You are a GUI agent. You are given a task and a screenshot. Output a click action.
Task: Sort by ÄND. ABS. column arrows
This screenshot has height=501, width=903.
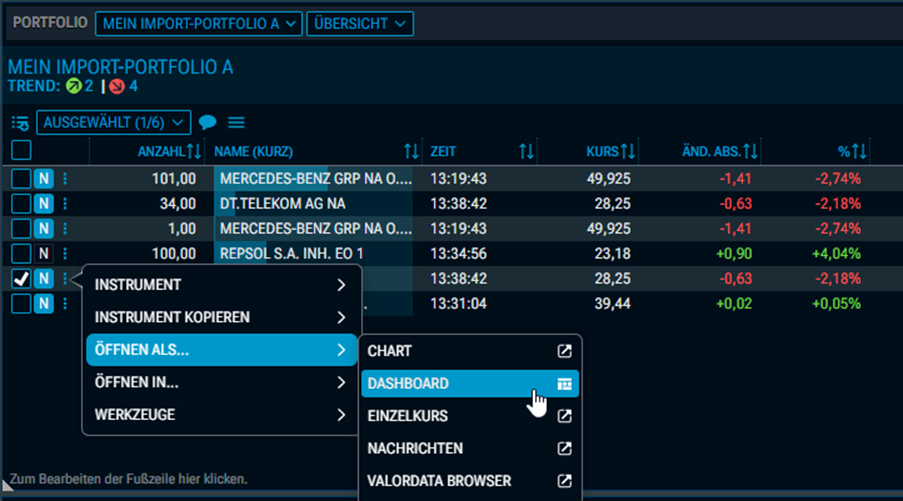point(750,151)
